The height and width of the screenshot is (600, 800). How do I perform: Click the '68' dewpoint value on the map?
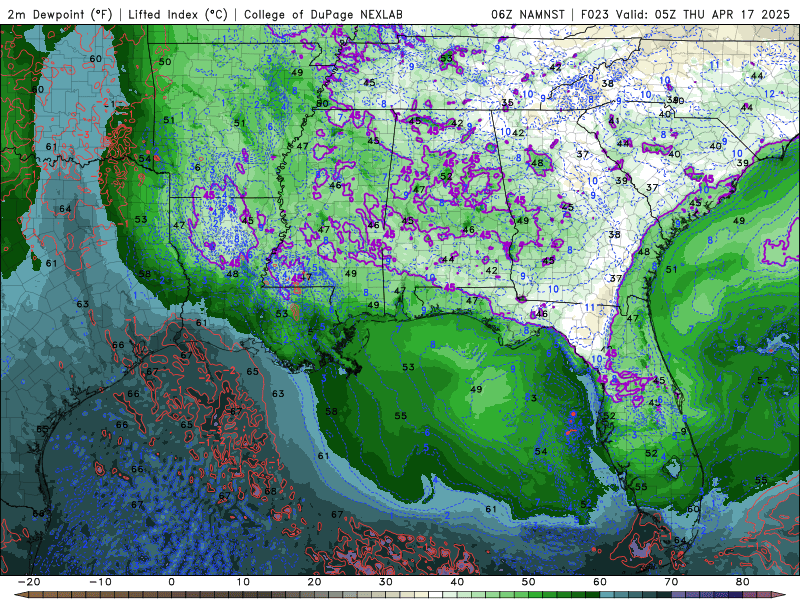[270, 491]
